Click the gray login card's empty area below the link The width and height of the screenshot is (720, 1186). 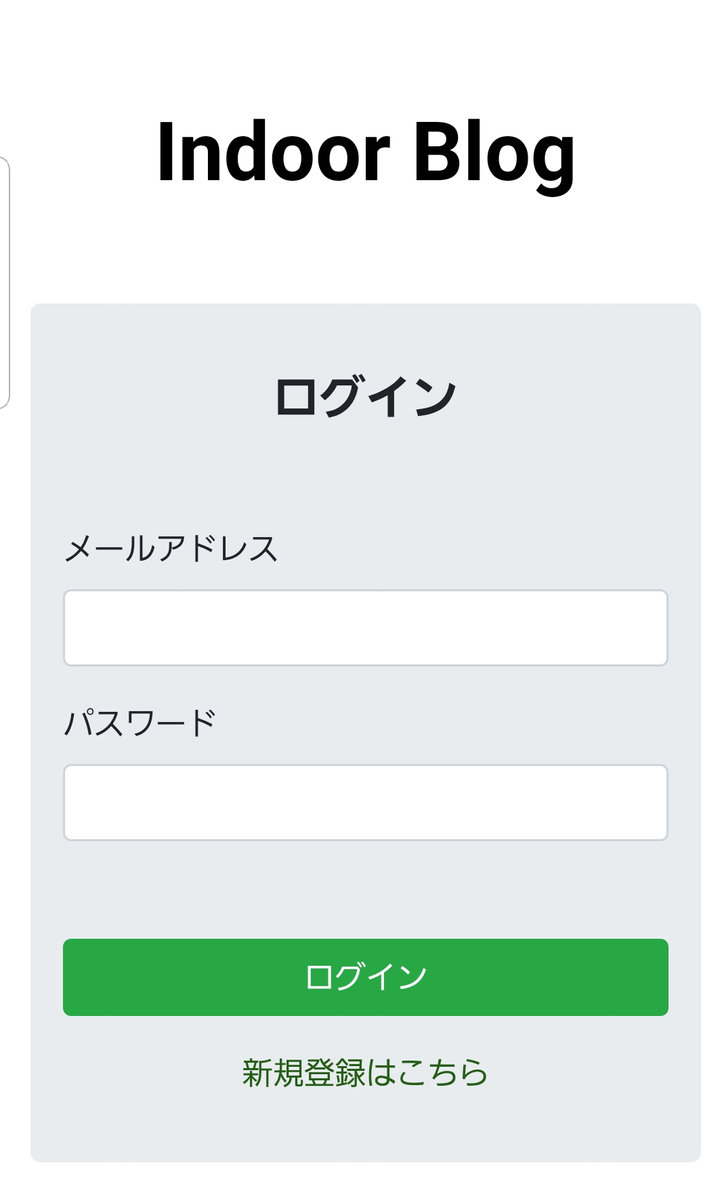point(365,1128)
